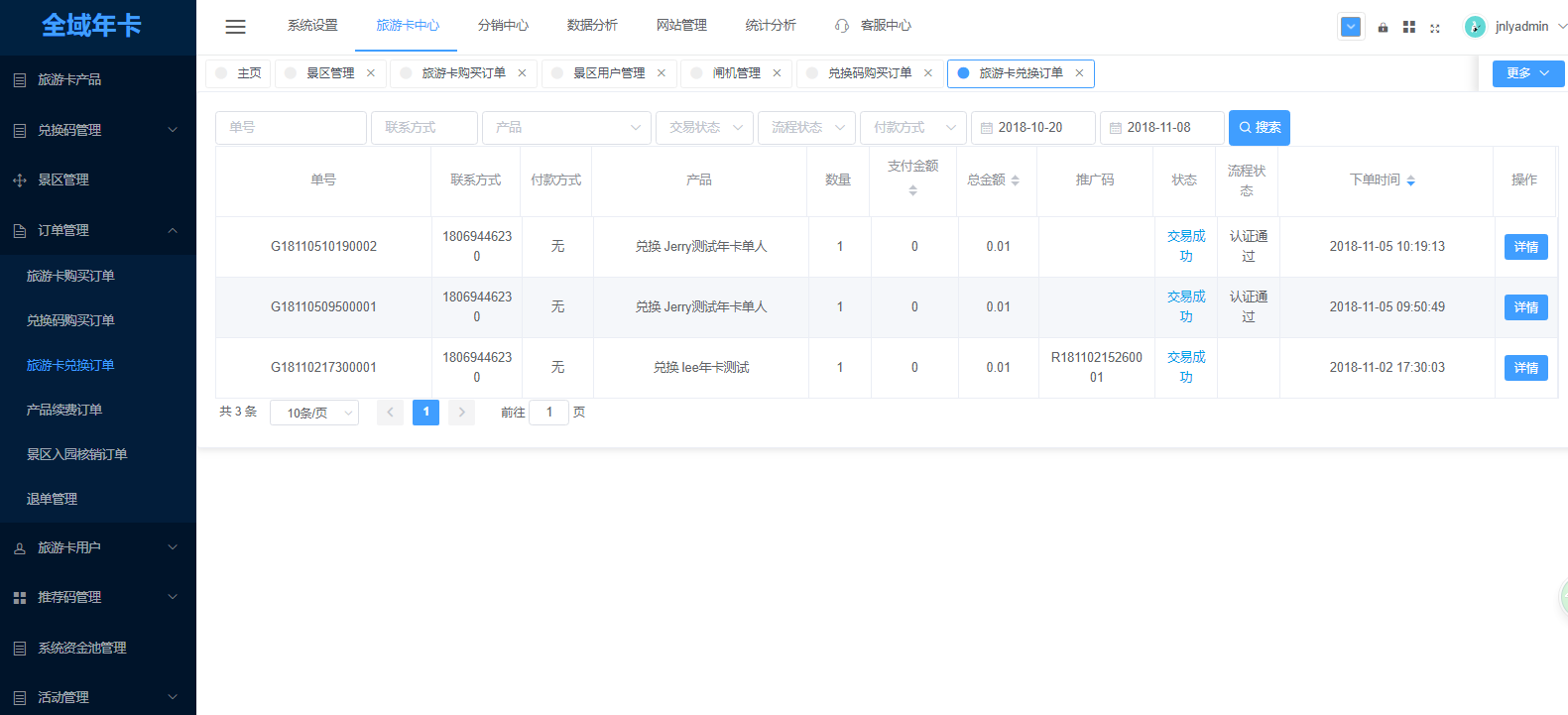The image size is (1568, 715).
Task: Open the 10条/页 page size dropdown
Action: point(314,413)
